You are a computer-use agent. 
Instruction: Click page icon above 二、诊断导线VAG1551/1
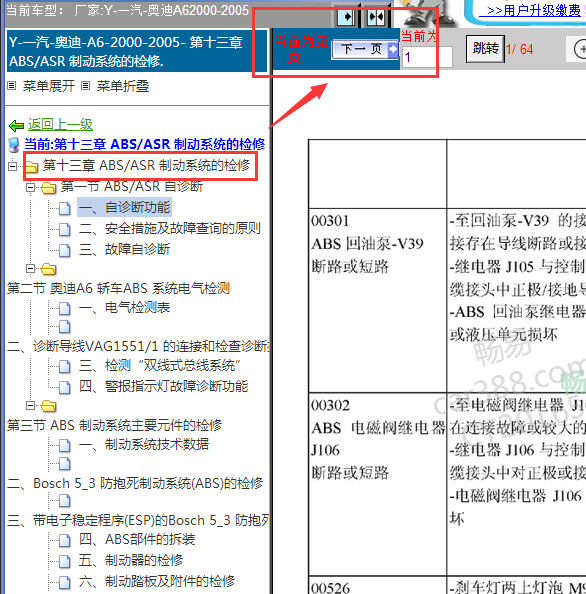coord(64,327)
